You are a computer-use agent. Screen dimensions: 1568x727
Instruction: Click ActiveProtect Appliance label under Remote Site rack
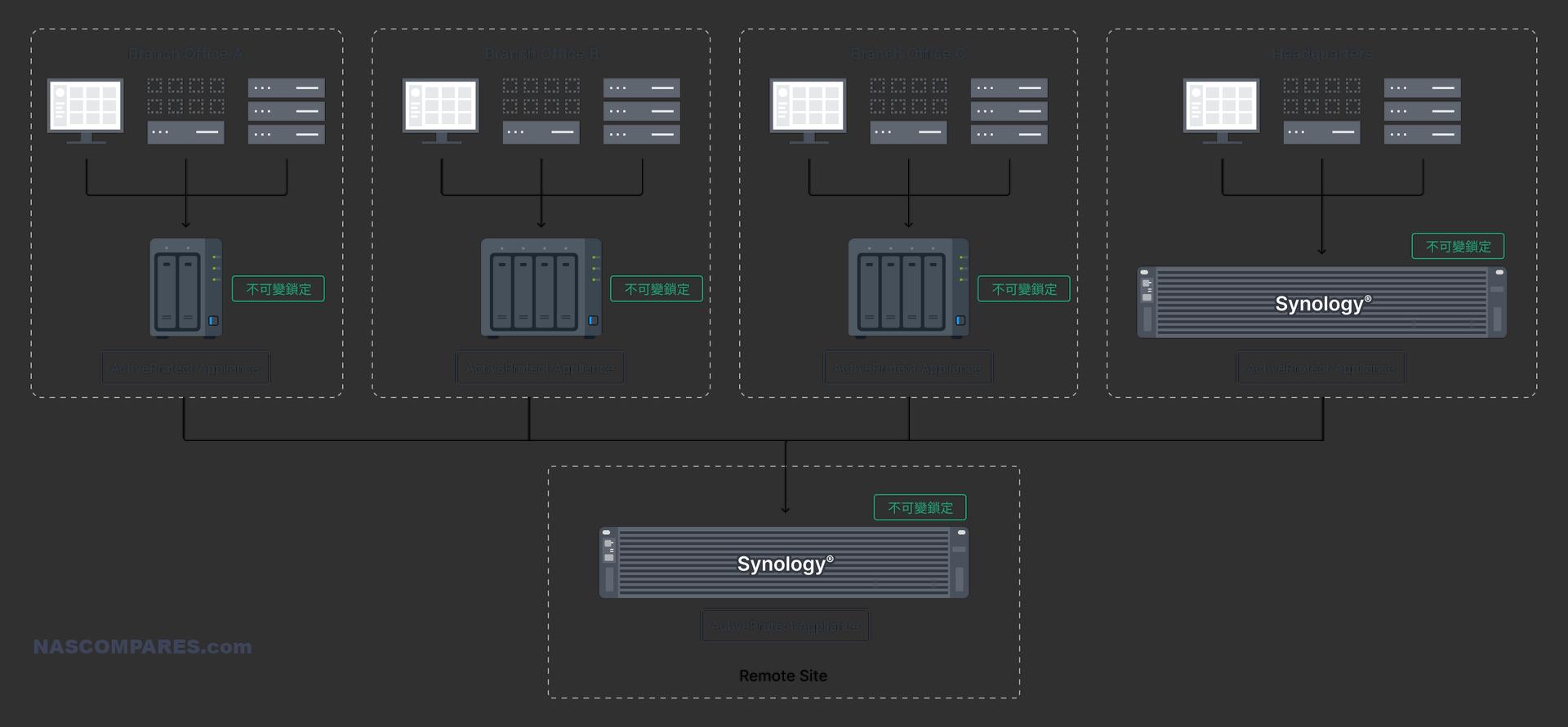tap(785, 626)
